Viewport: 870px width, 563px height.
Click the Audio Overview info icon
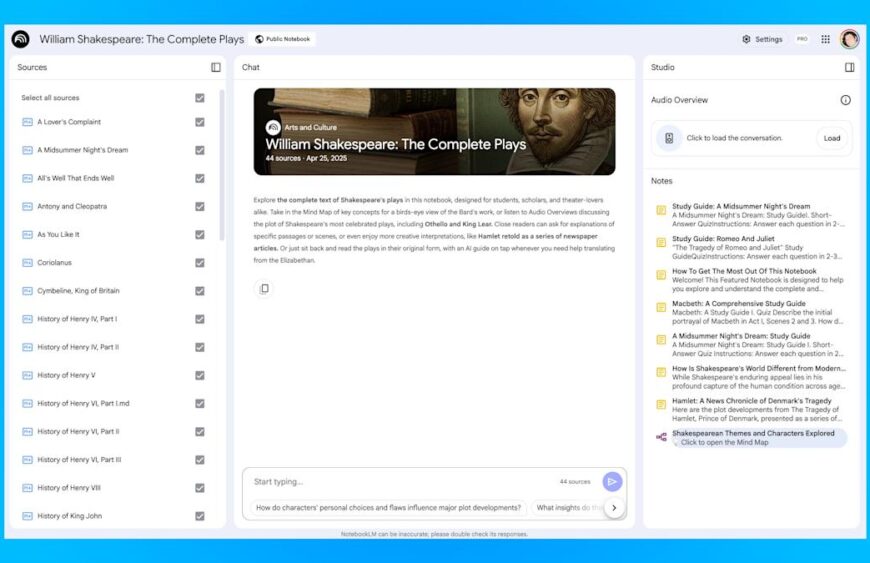coord(846,100)
